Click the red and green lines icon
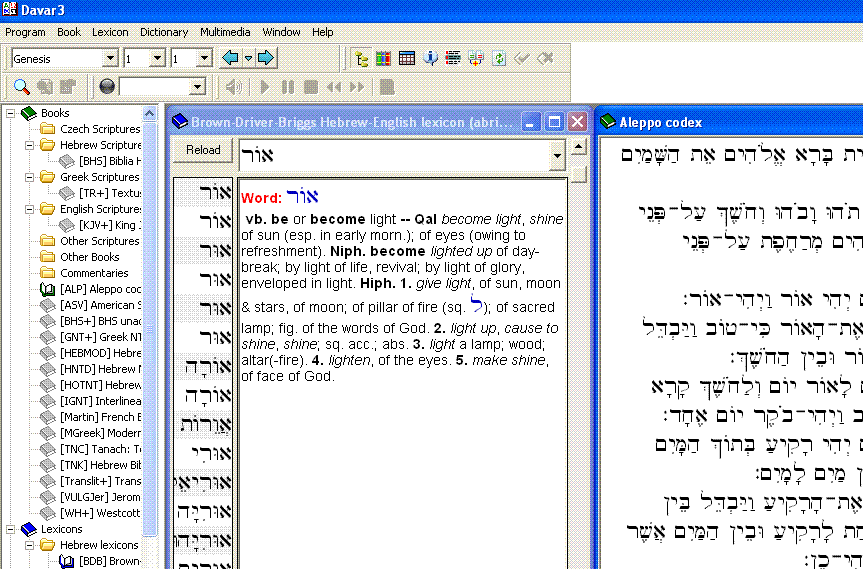Image resolution: width=863 pixels, height=569 pixels. coord(453,58)
